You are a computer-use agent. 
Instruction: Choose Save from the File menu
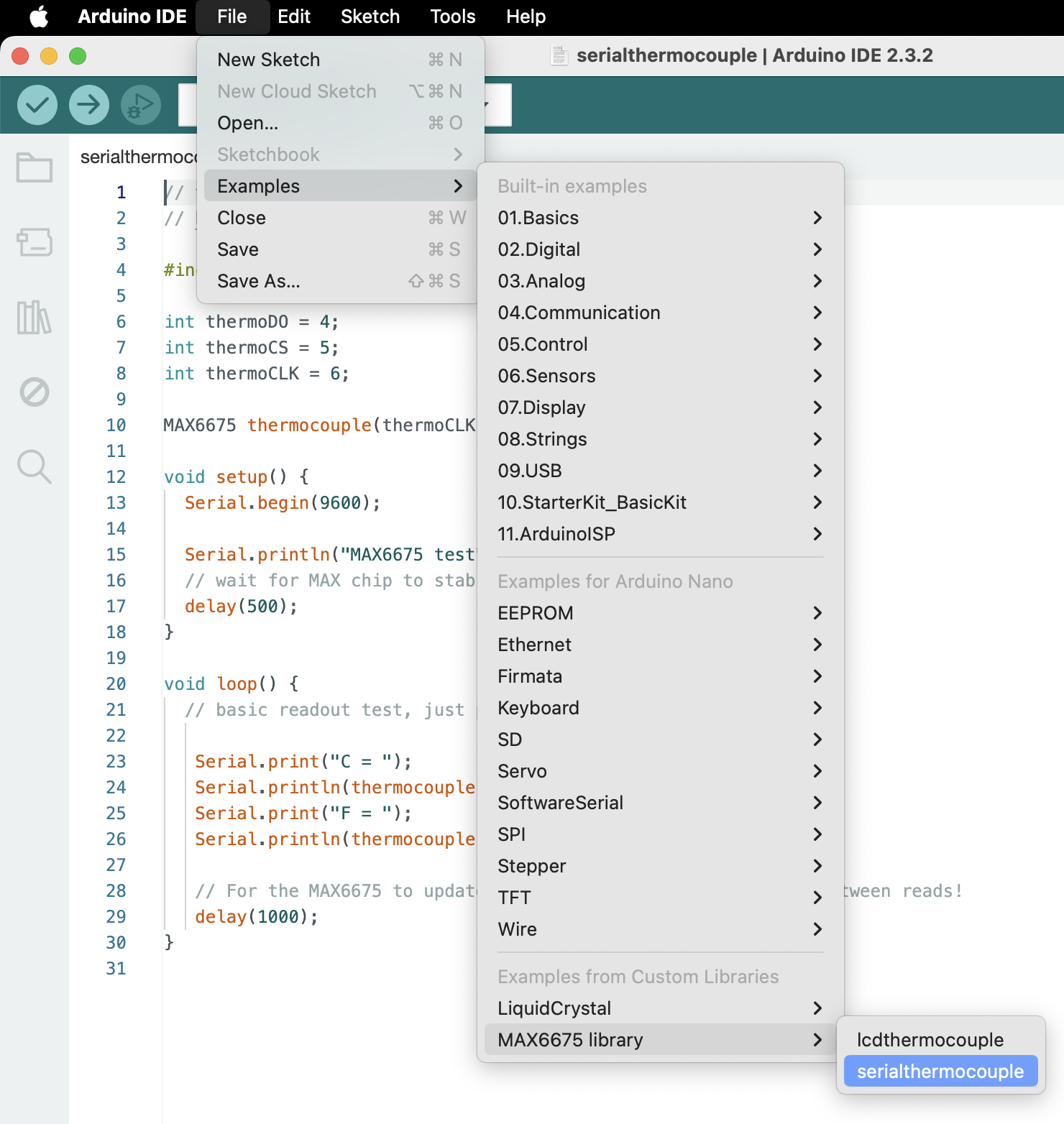pos(341,249)
